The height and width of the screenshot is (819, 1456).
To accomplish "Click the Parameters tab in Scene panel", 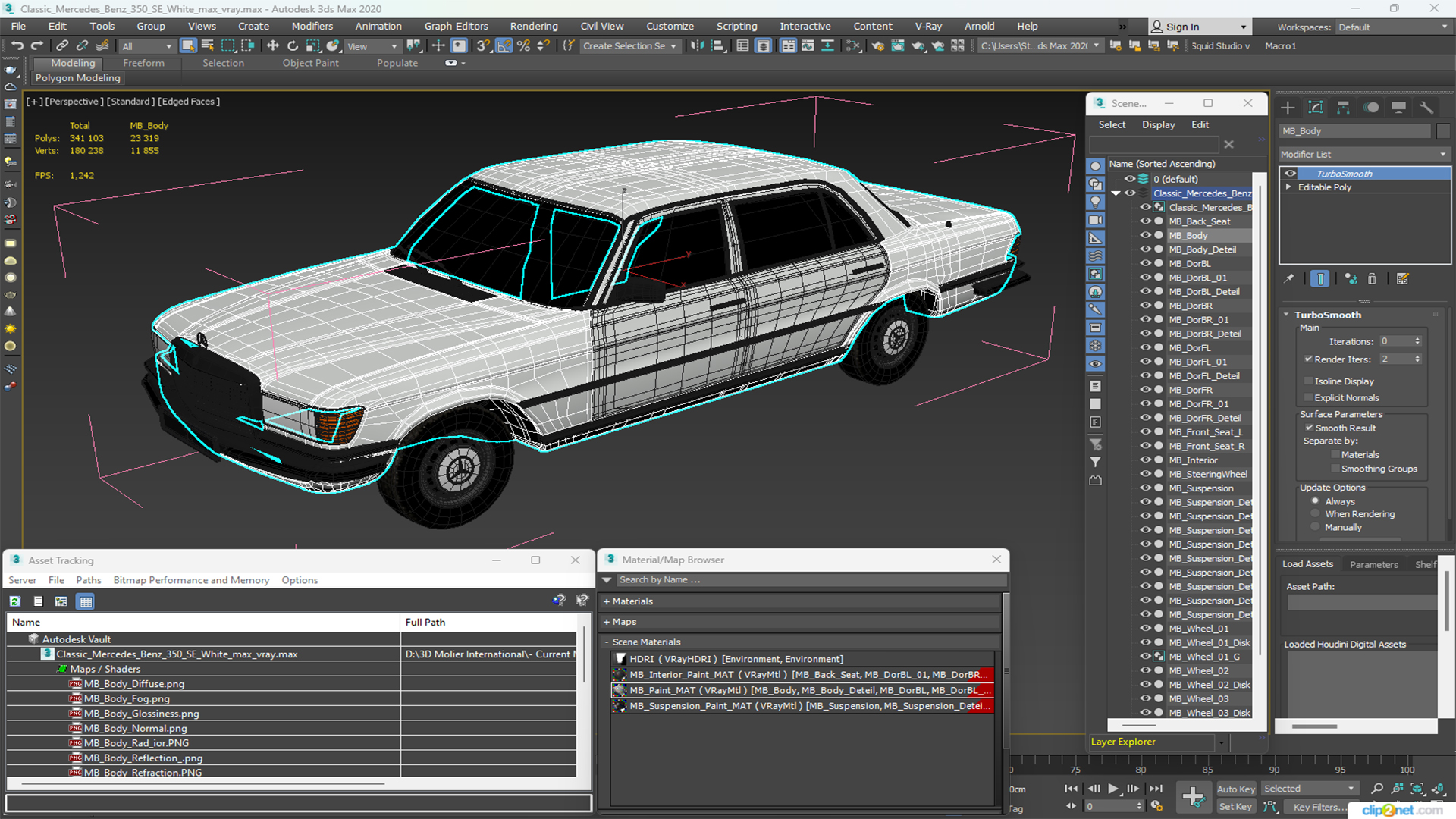I will (x=1374, y=564).
